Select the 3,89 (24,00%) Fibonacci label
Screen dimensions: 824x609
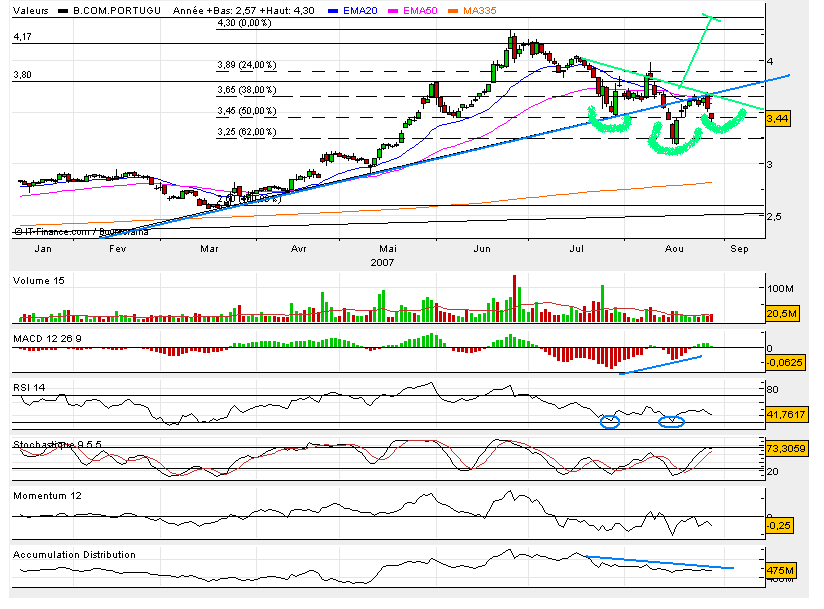tap(246, 65)
